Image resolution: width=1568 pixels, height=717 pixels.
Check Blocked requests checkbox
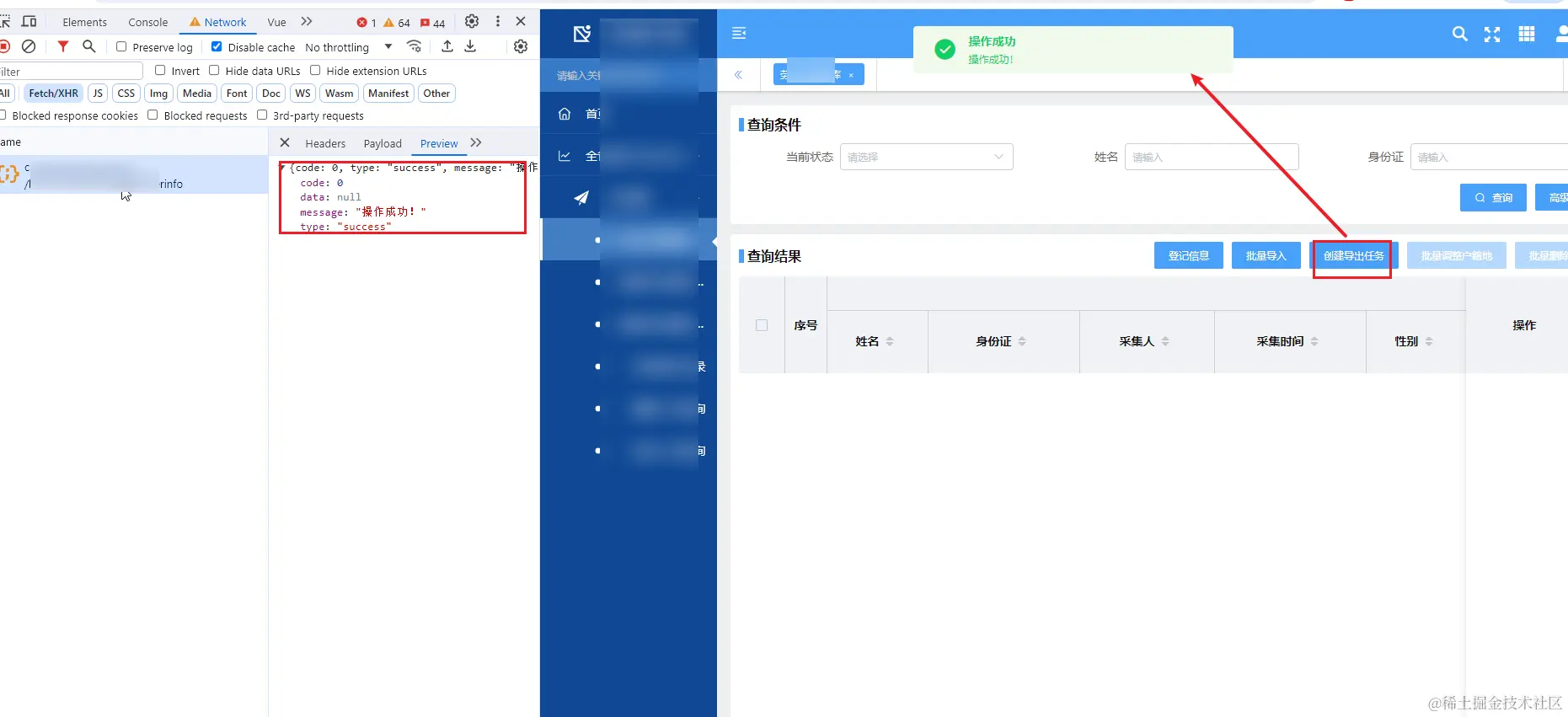[153, 115]
